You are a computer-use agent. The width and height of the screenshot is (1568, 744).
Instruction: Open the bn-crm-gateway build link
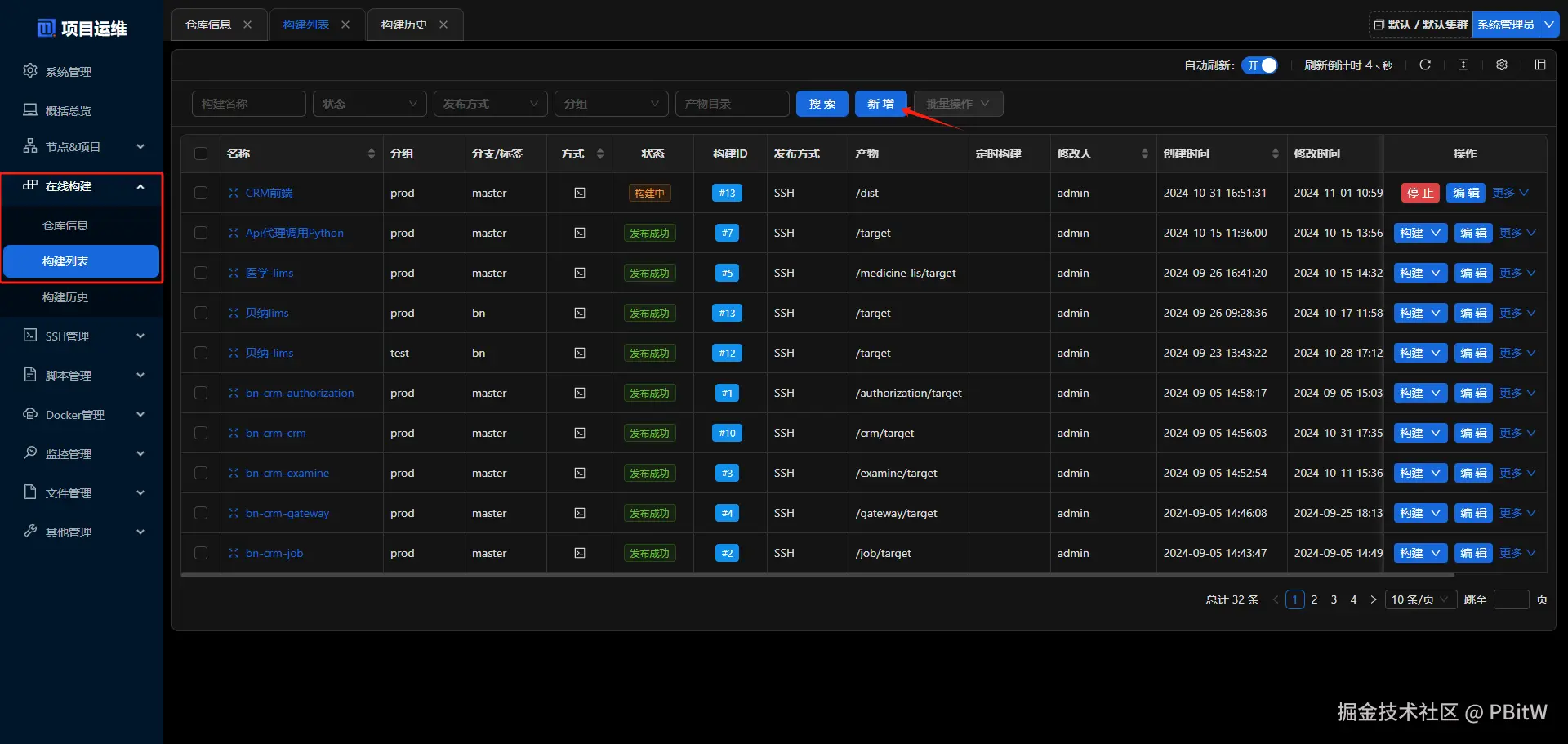[x=287, y=513]
